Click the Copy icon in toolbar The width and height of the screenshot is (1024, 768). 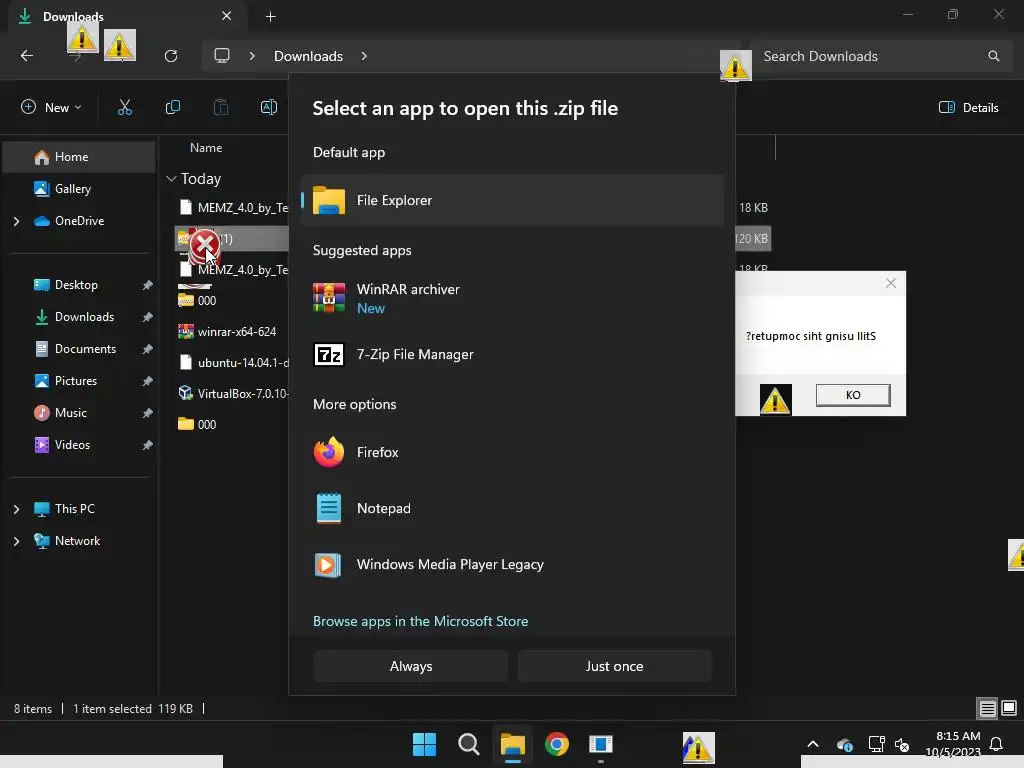click(172, 108)
